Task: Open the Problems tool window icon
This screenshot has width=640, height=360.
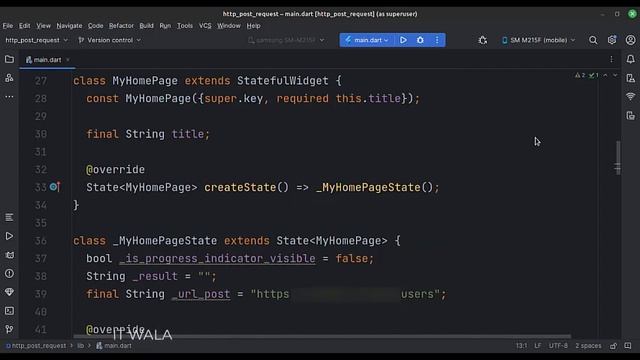Action: coord(9,273)
